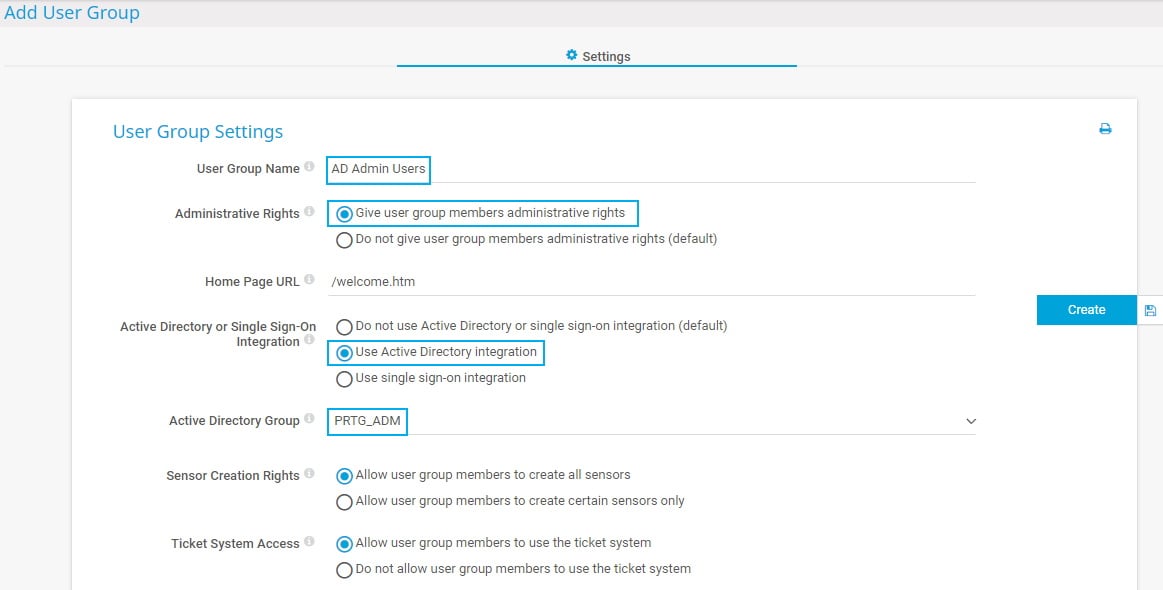Click info icon next to Administrative Rights

pos(309,213)
